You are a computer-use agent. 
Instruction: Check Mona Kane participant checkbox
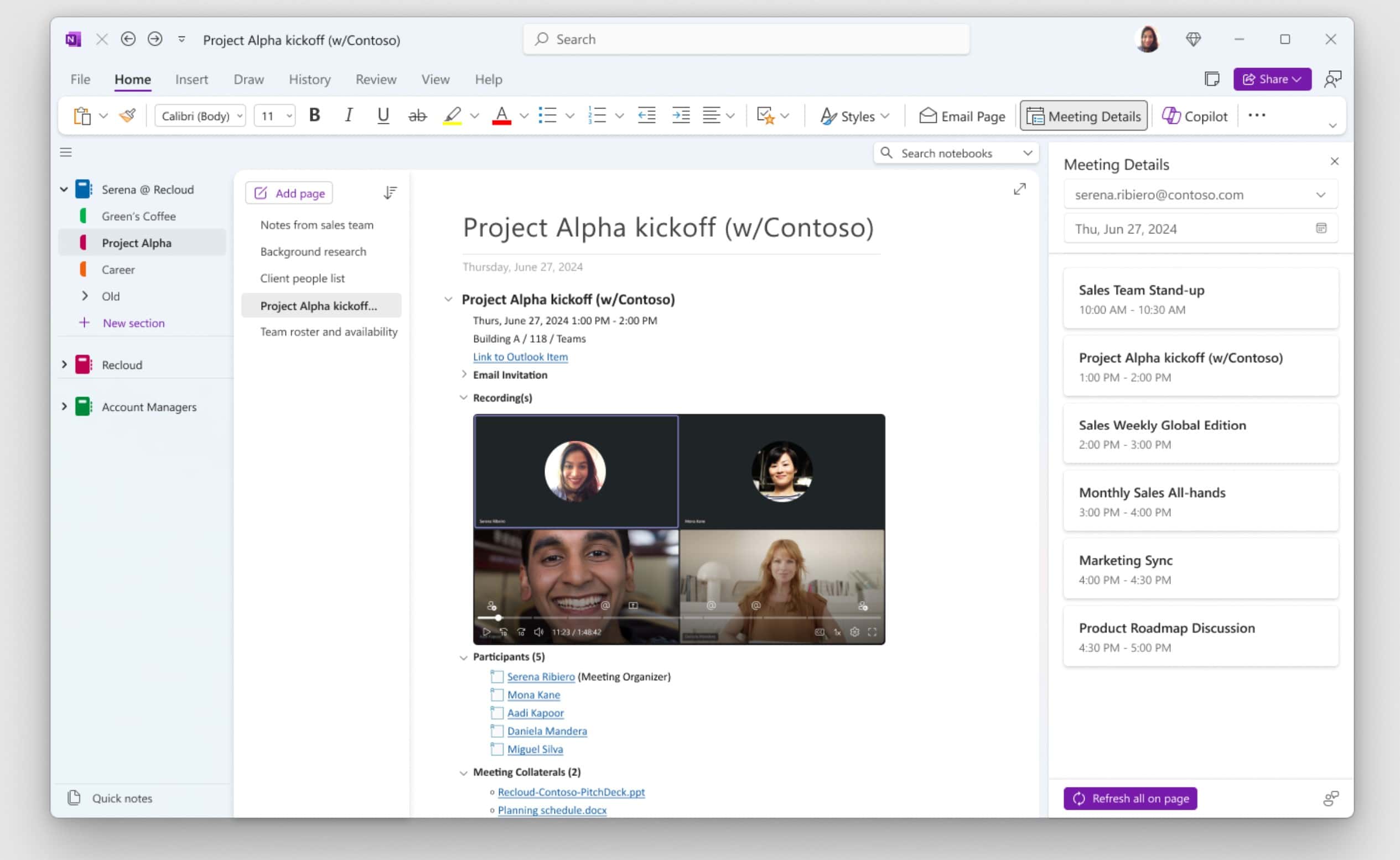(x=497, y=695)
